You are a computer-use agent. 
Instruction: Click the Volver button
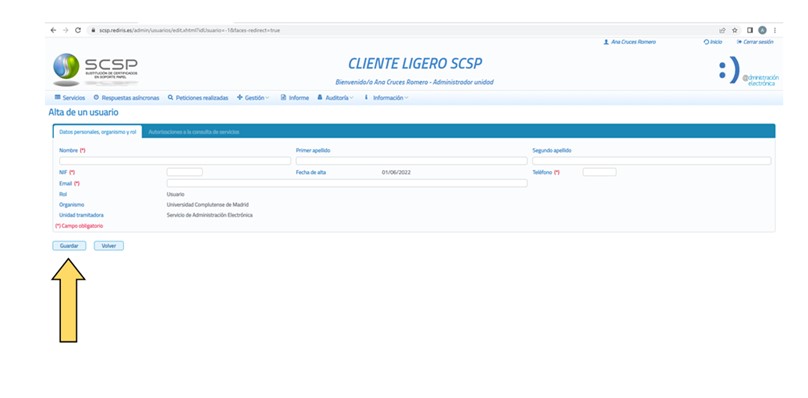tap(109, 246)
